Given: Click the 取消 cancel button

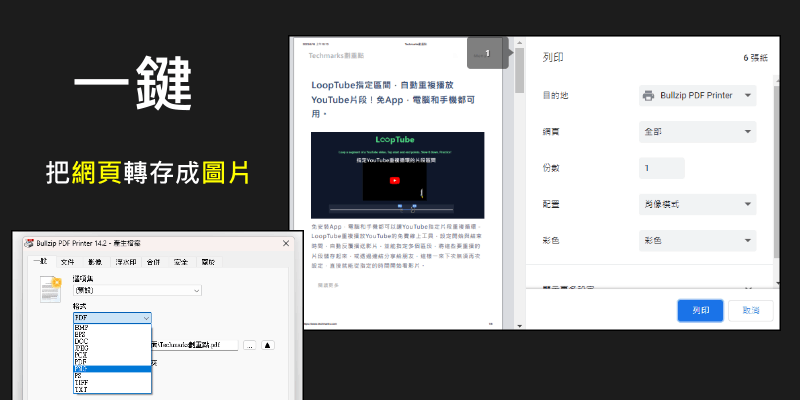Looking at the screenshot, I should (x=750, y=311).
